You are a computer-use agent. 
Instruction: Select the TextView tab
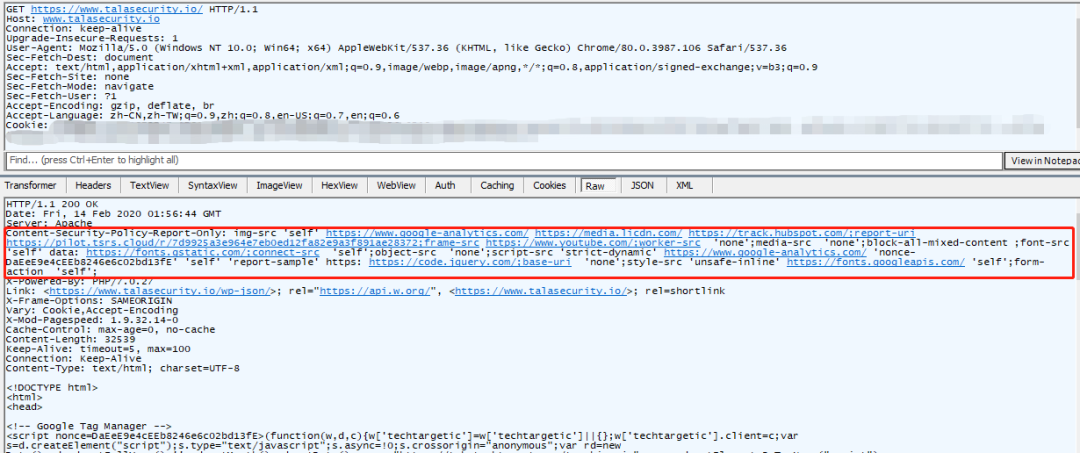click(x=149, y=186)
